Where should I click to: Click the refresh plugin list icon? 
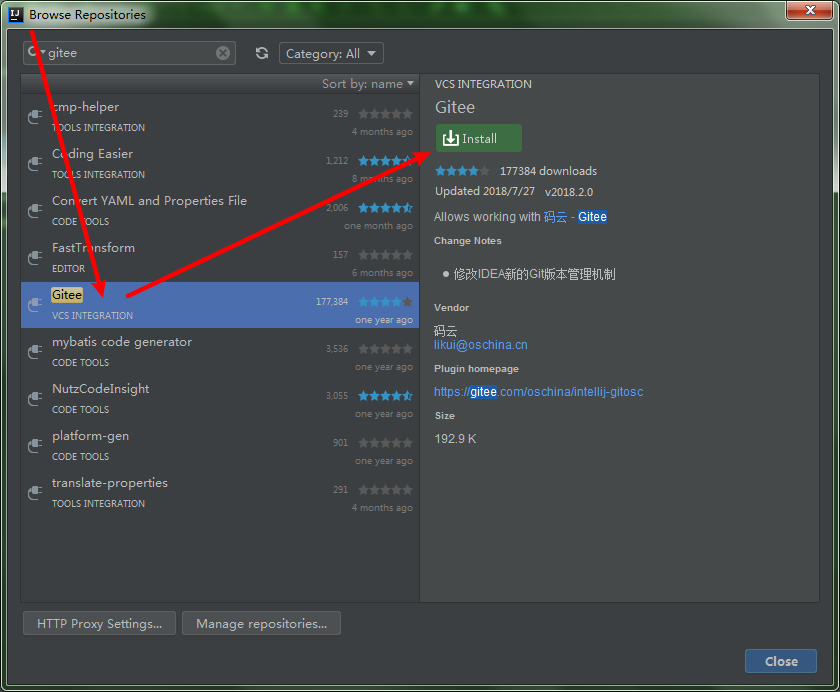coord(261,53)
